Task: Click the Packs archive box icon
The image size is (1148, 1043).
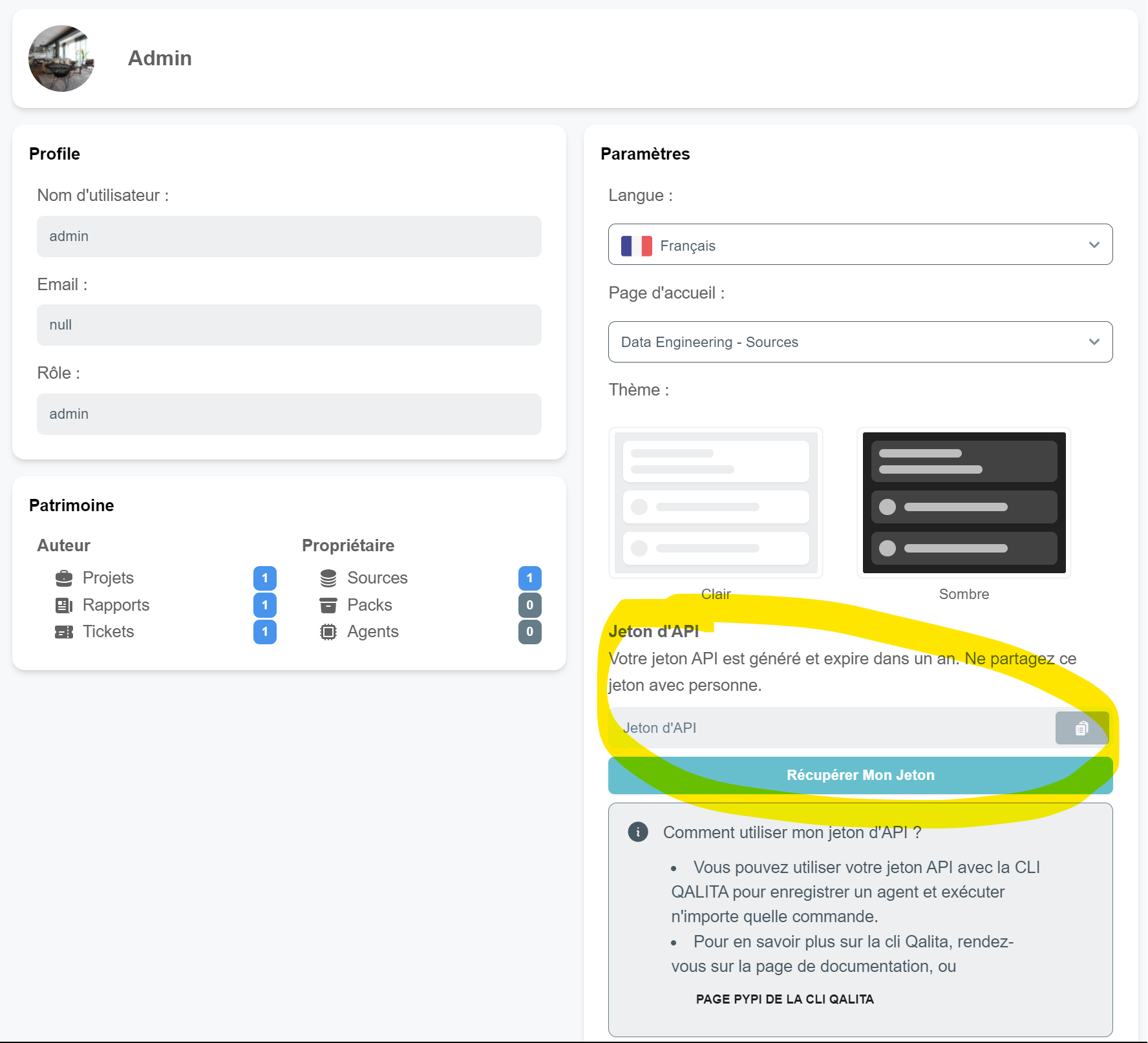Action: tap(328, 605)
